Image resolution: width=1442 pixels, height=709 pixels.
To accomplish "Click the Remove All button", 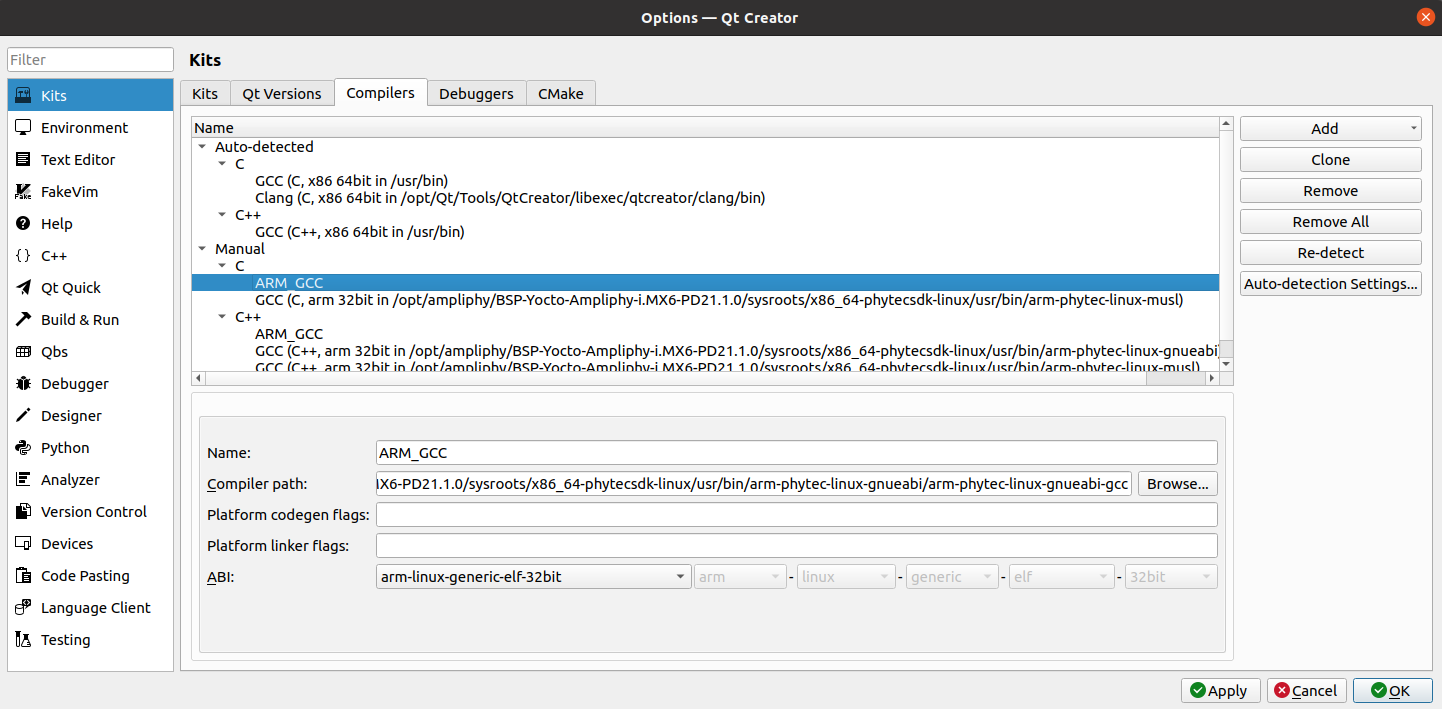I will point(1330,222).
